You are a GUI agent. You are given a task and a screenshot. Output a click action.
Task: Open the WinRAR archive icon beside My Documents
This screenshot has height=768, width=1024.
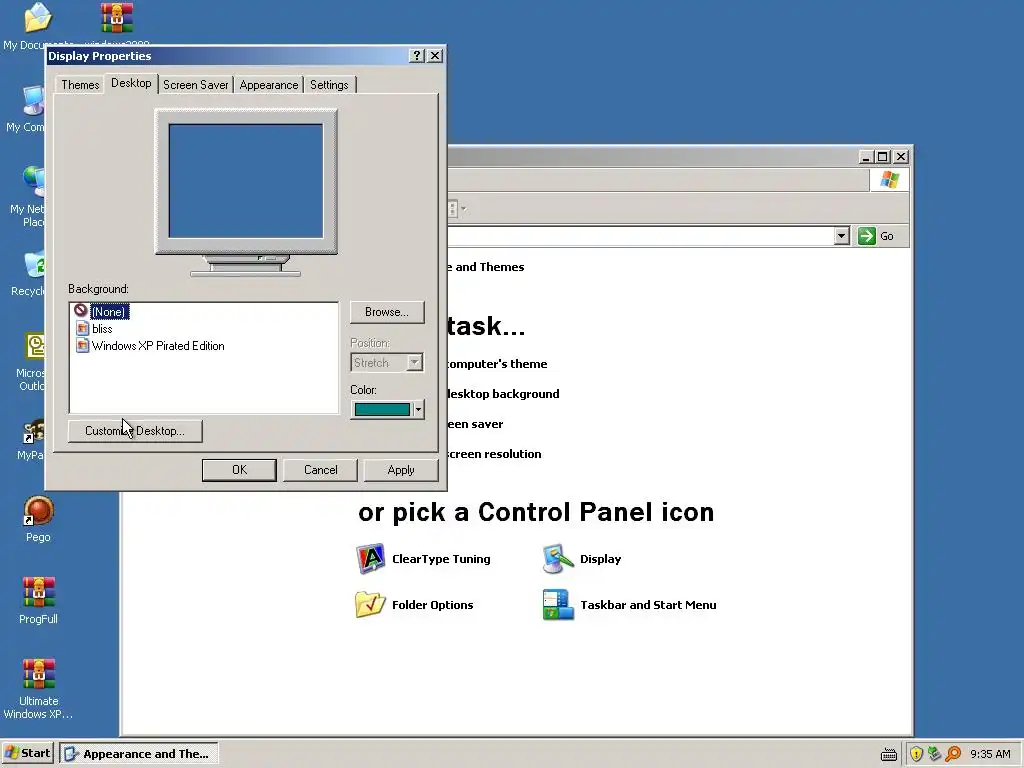click(x=117, y=18)
